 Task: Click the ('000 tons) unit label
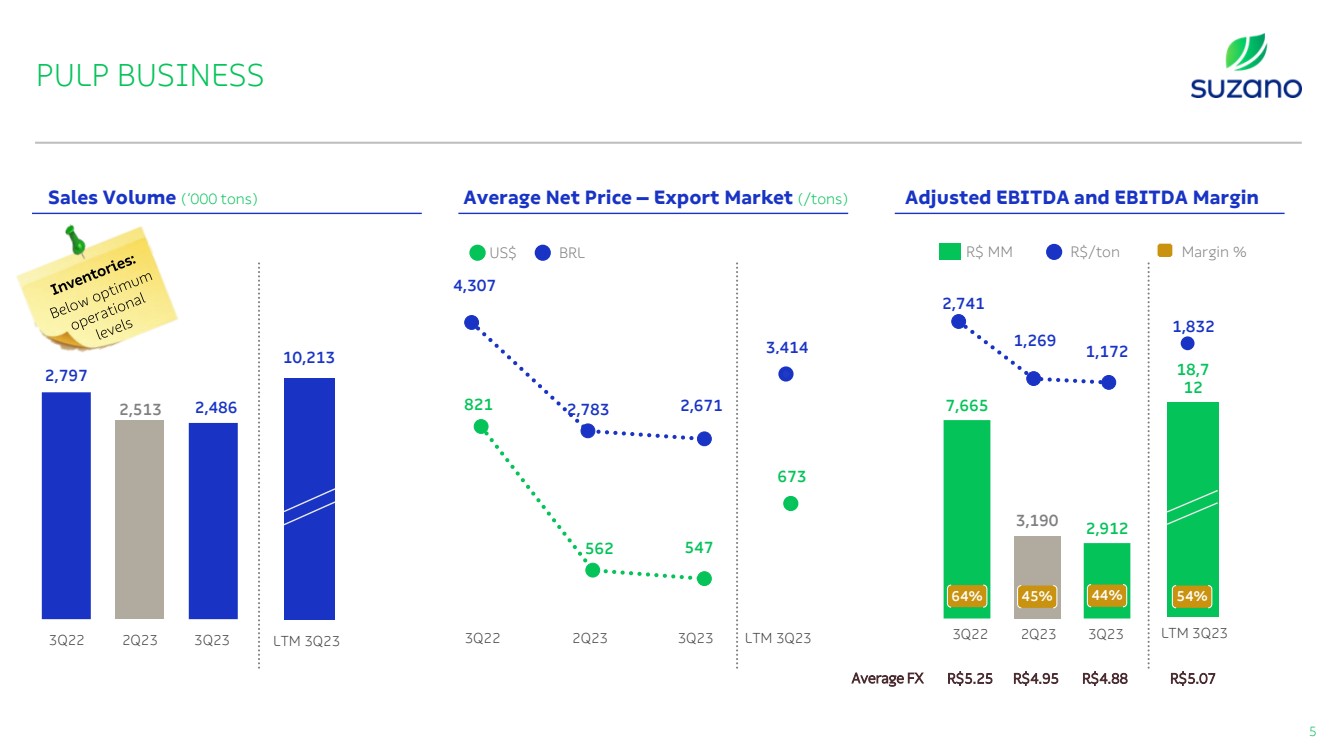tap(219, 199)
